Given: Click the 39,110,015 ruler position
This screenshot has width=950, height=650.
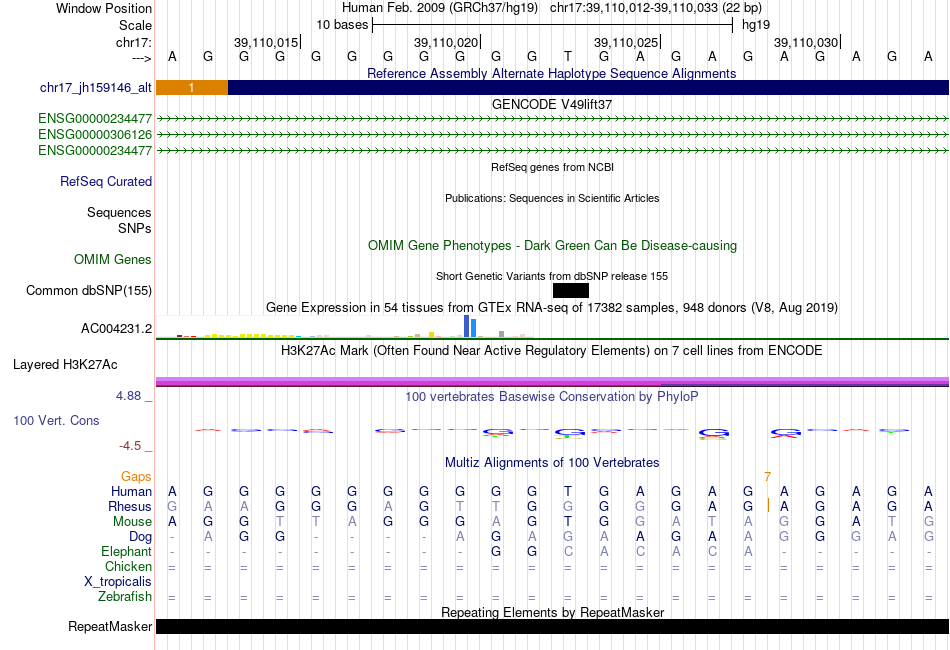Looking at the screenshot, I should [x=267, y=42].
